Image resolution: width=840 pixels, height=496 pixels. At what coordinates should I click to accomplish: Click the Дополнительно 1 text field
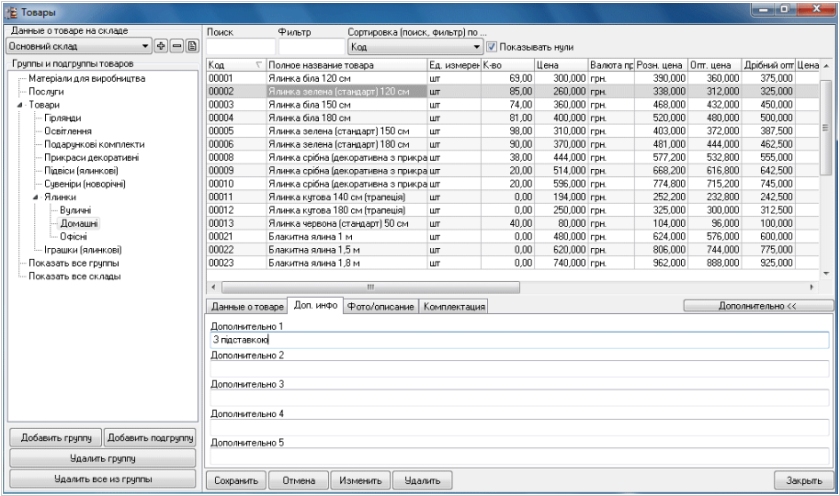tap(520, 340)
